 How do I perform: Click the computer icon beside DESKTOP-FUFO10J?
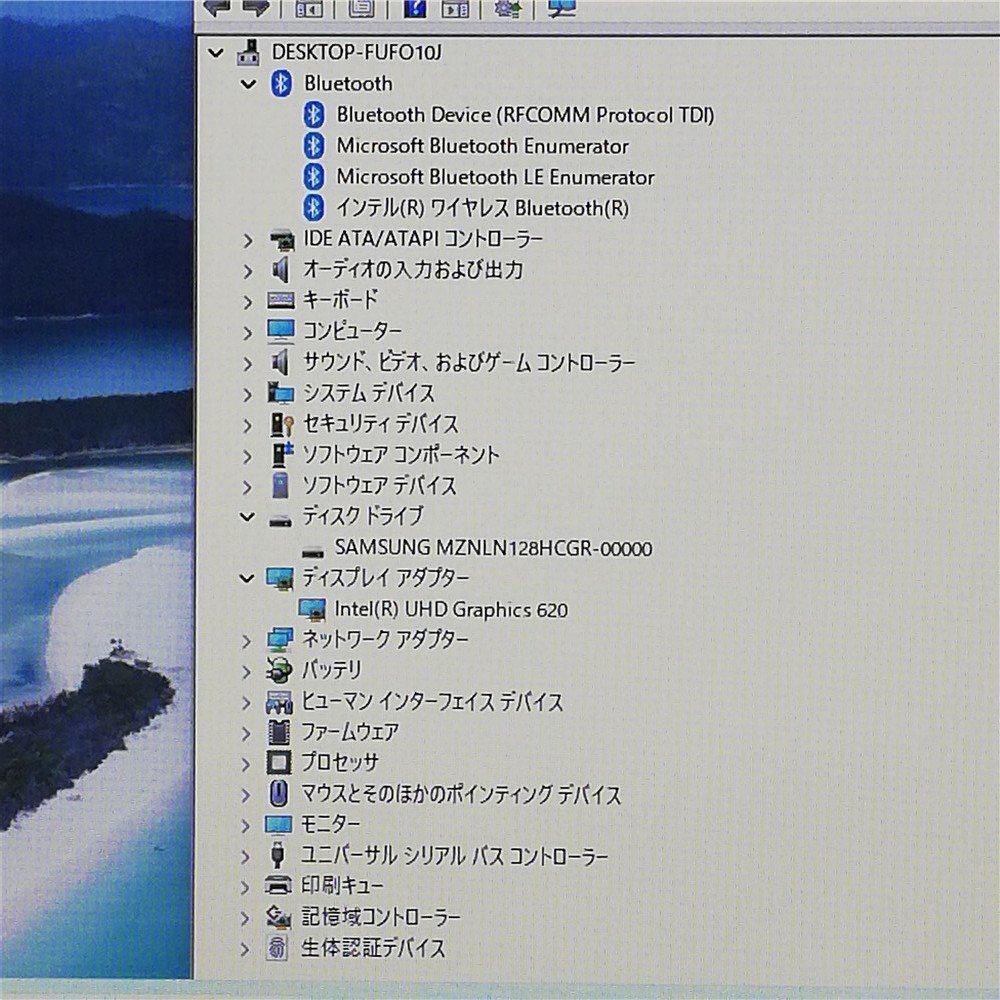point(249,52)
